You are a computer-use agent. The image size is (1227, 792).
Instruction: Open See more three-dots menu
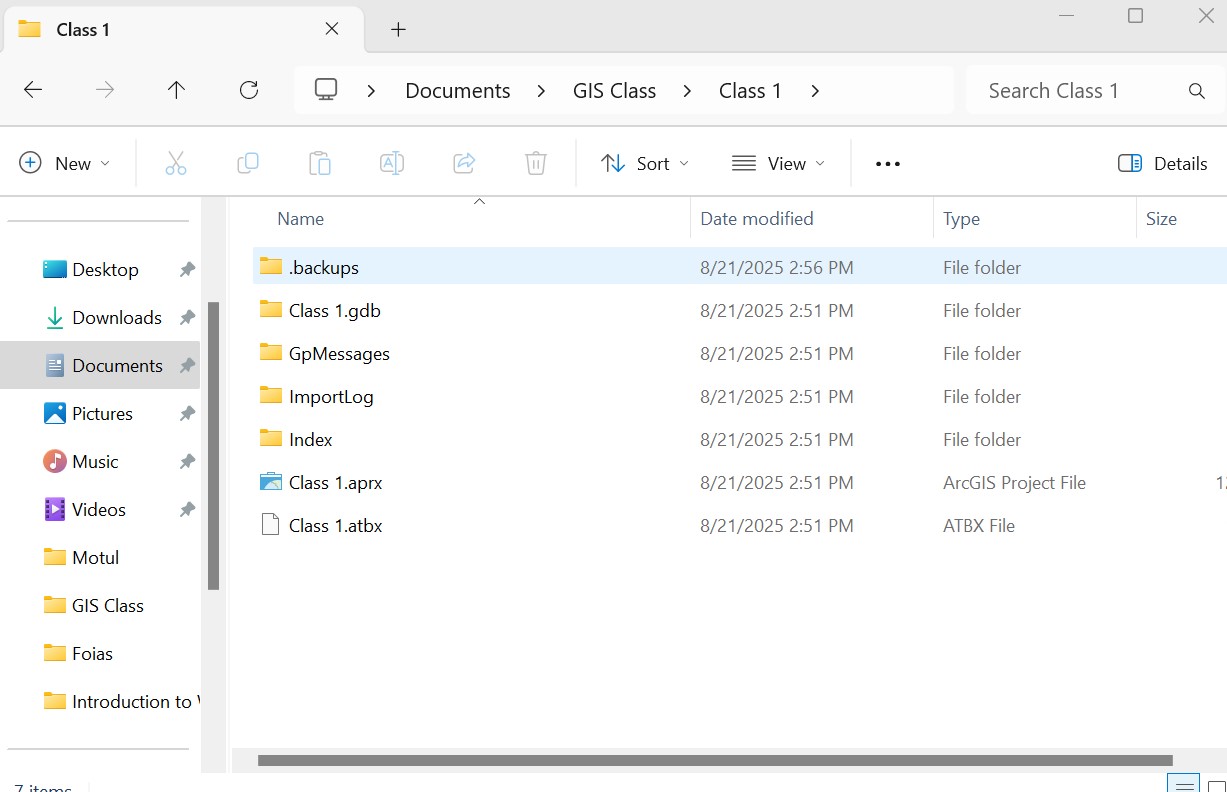[888, 164]
